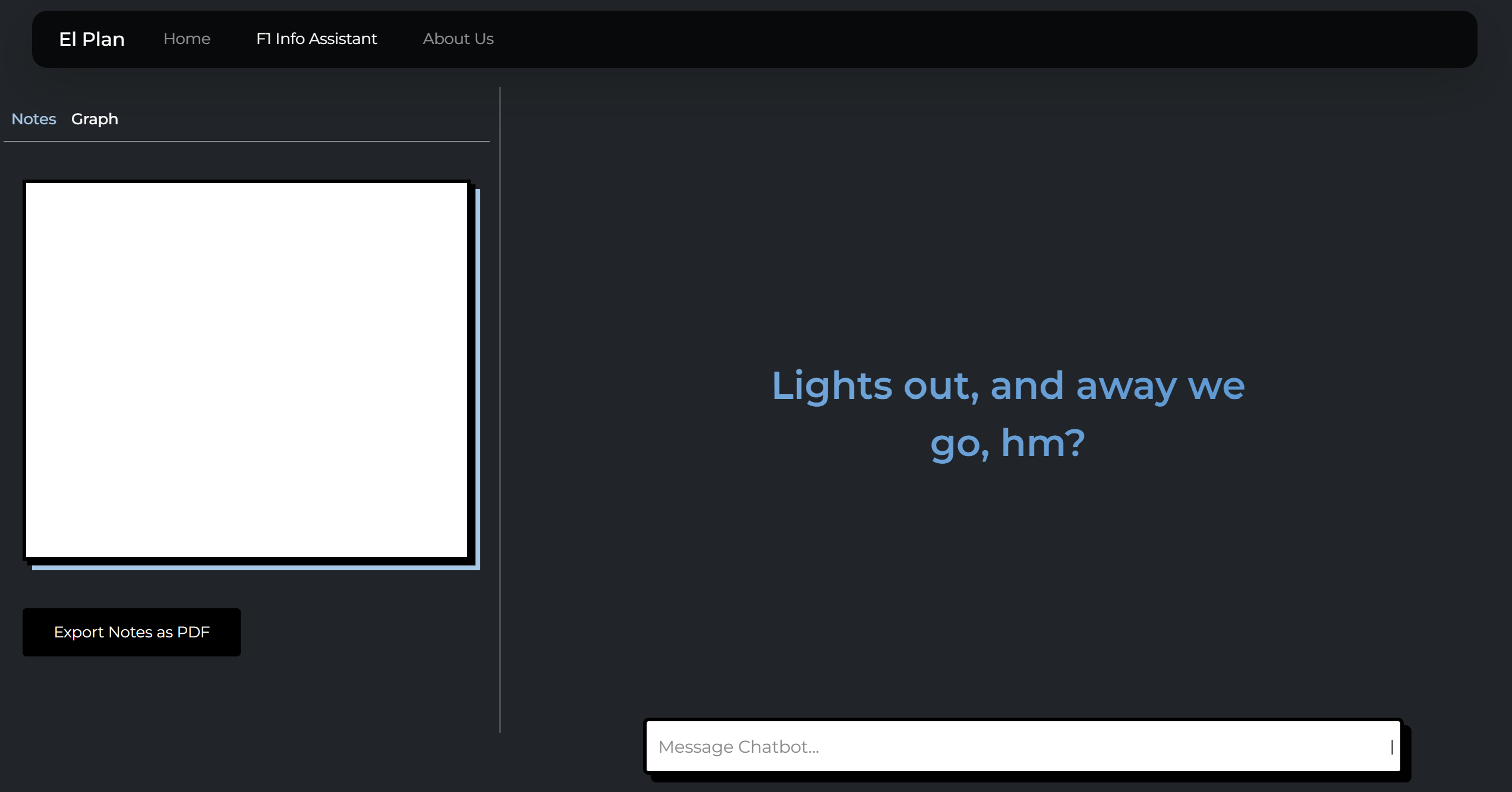Viewport: 1512px width, 792px height.
Task: Click the text cursor at the message box's right end
Action: point(1391,747)
